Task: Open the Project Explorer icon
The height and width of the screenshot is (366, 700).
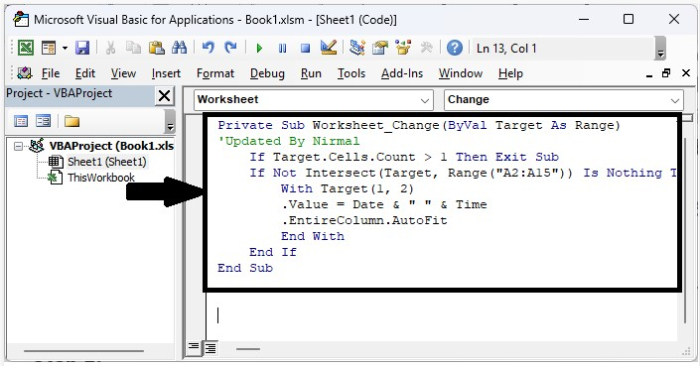Action: click(x=357, y=48)
